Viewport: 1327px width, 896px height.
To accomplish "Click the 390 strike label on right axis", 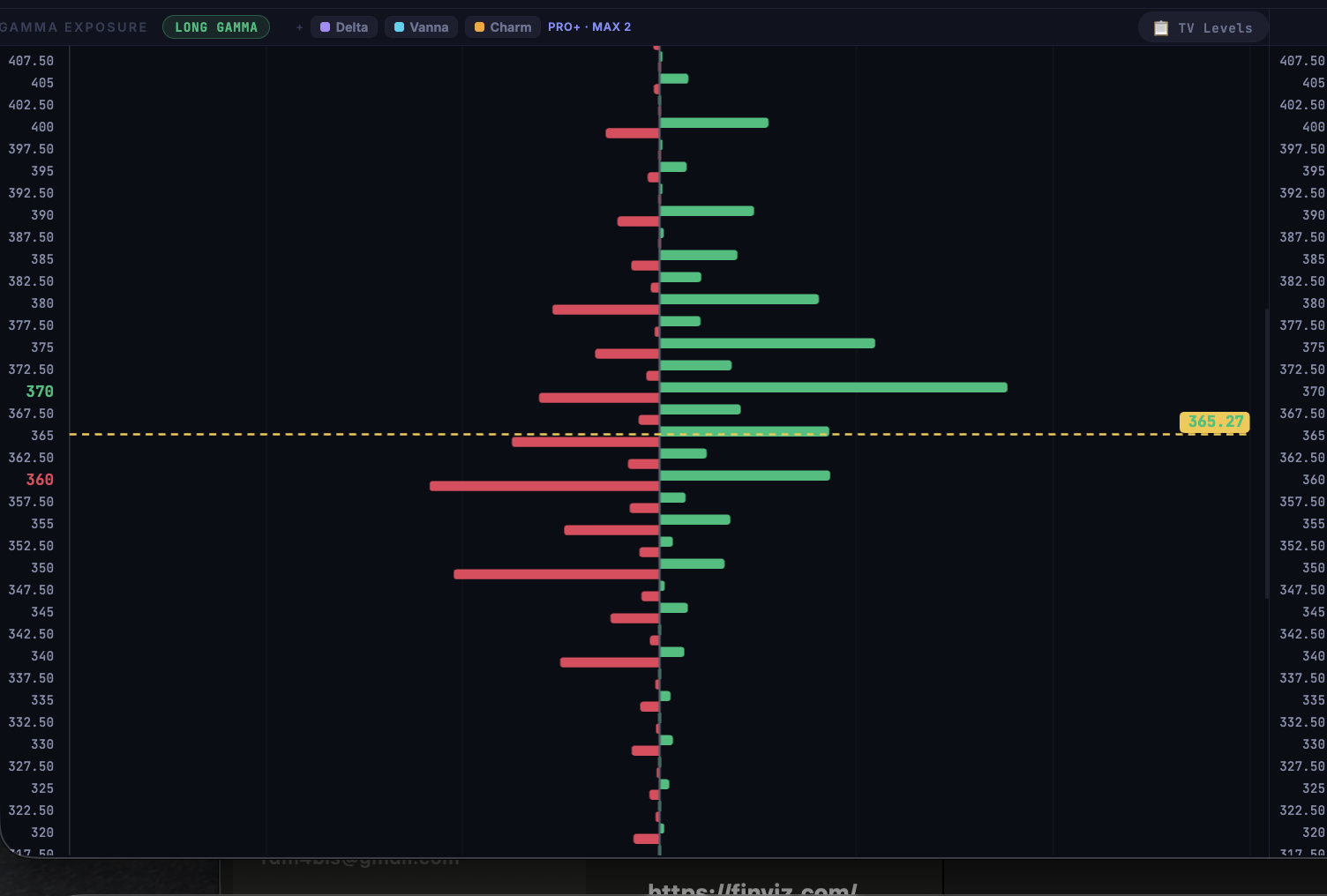I will (x=1314, y=215).
